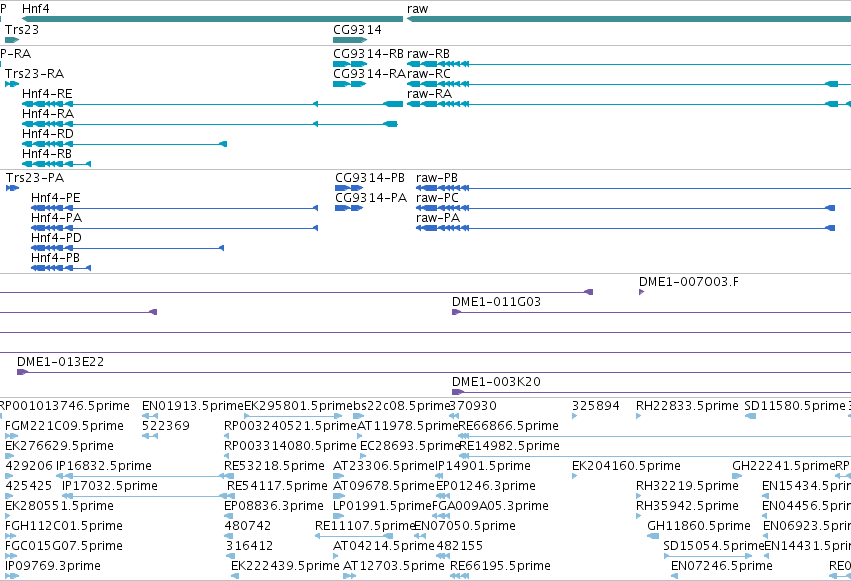
Task: Click the EK280551.5prime EST
Action: (x=59, y=506)
